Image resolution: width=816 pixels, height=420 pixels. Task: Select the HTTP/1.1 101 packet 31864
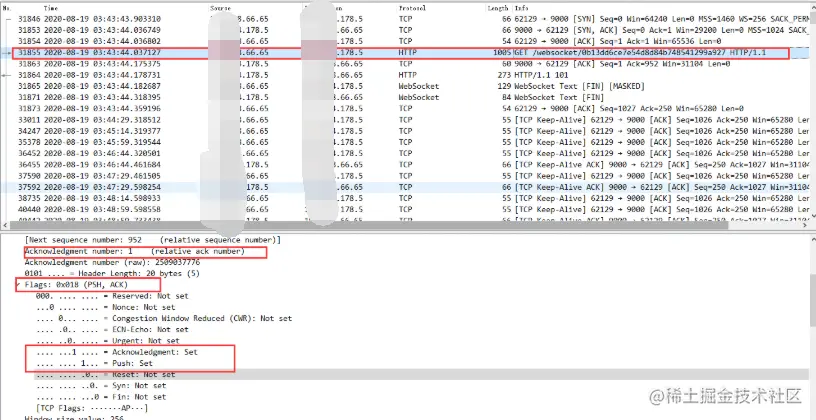406,75
